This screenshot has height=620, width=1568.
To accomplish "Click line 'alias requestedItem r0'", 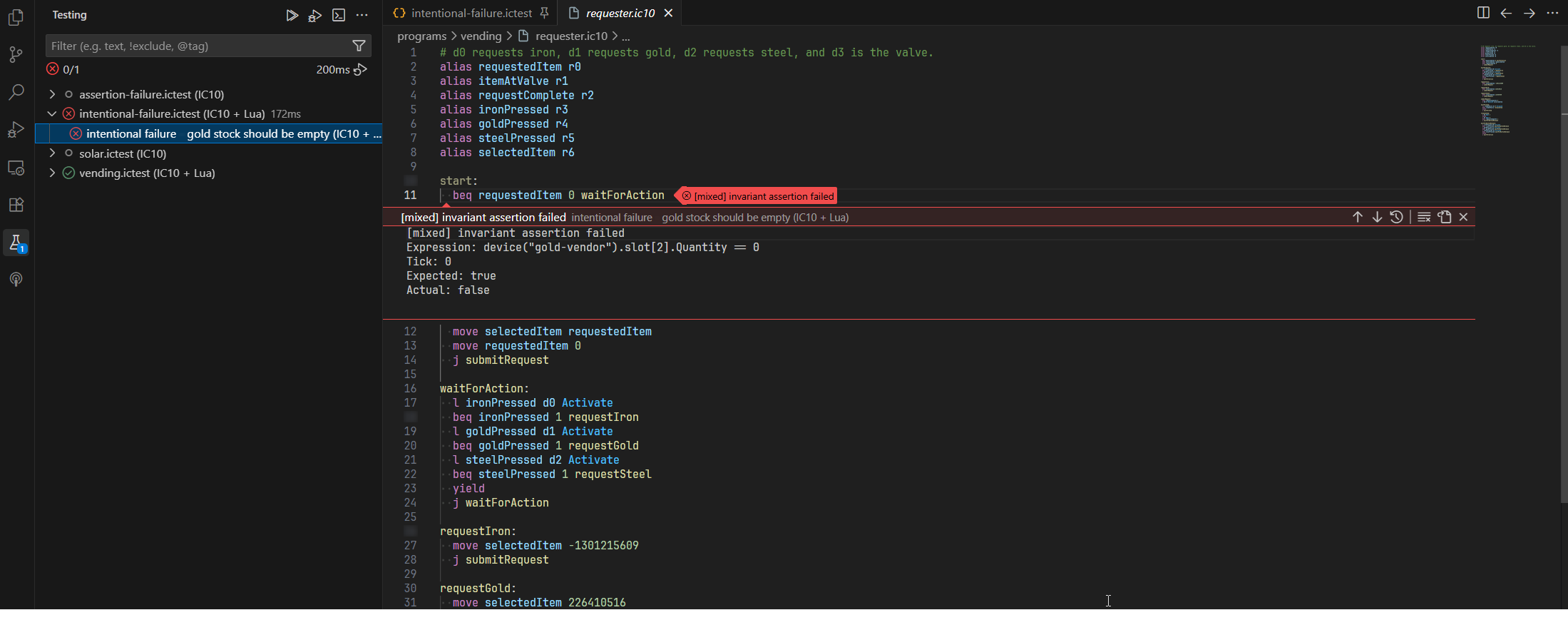I will [x=510, y=67].
